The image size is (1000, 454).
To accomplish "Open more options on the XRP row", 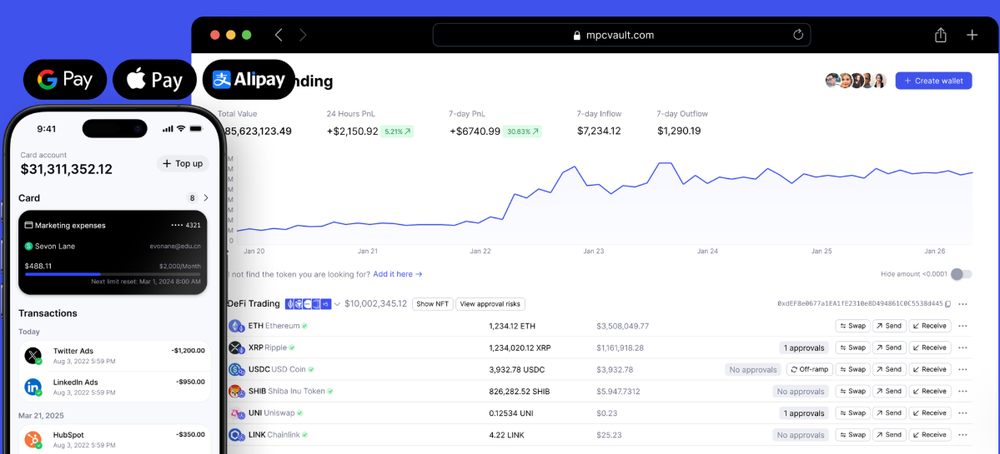I will pos(963,348).
